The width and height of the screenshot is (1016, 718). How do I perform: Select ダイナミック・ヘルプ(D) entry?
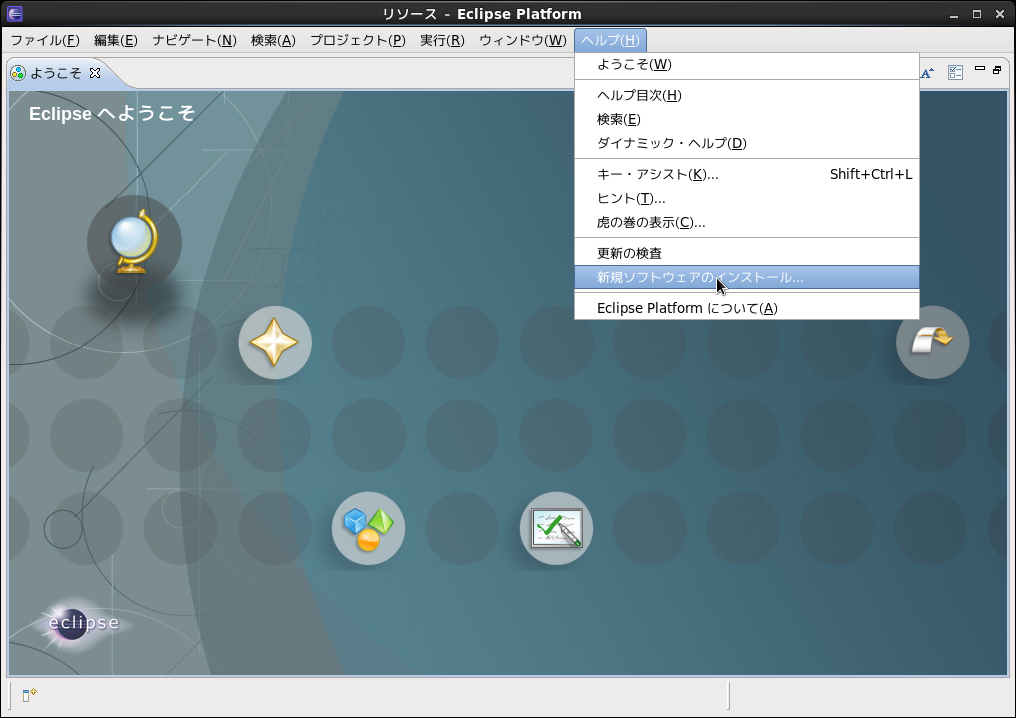click(746, 143)
